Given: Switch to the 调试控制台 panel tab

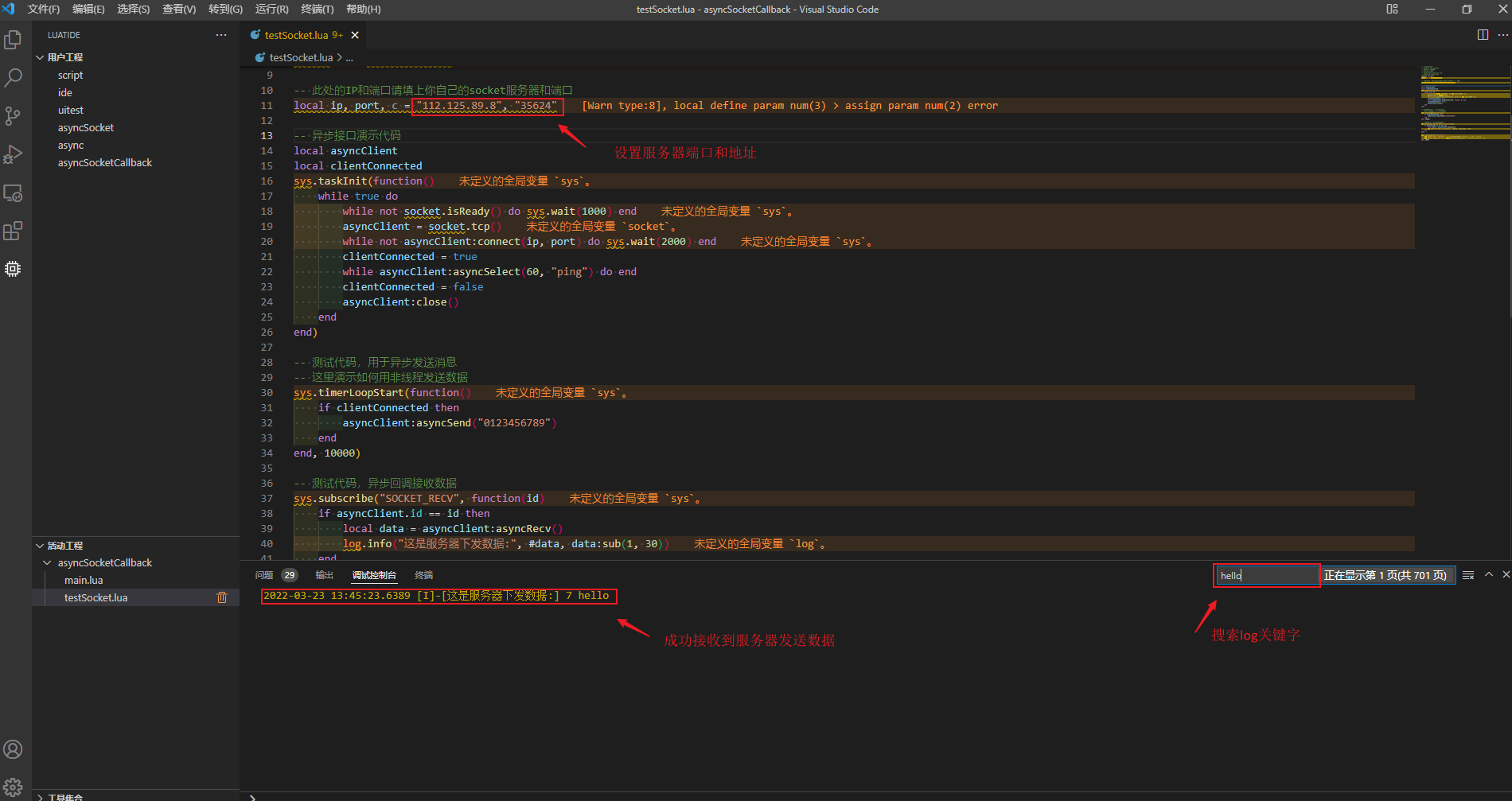Looking at the screenshot, I should tap(374, 575).
